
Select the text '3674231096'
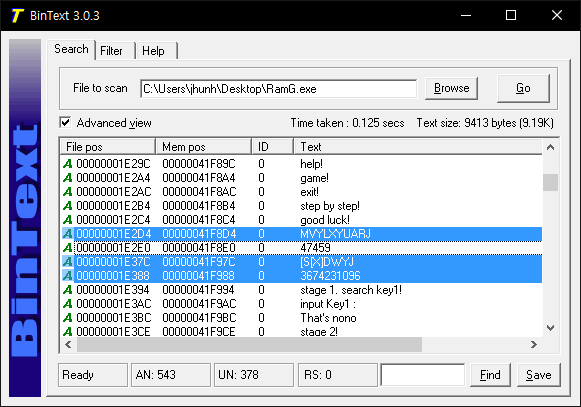click(x=330, y=276)
